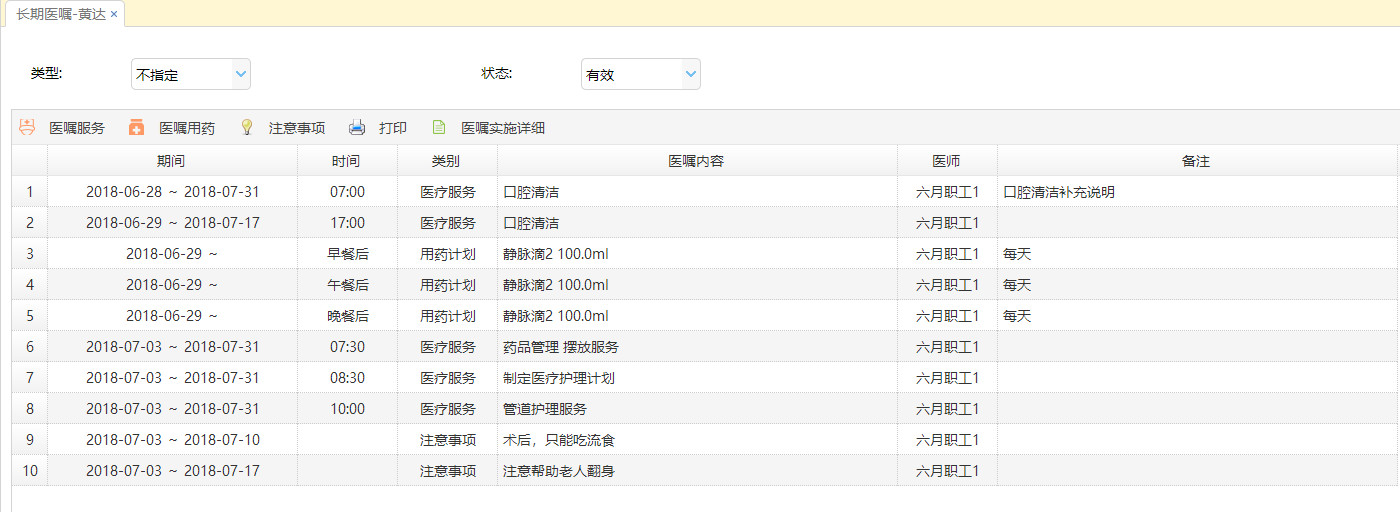
Task: Open 医嘱服务 from the toolbar
Action: [77, 128]
